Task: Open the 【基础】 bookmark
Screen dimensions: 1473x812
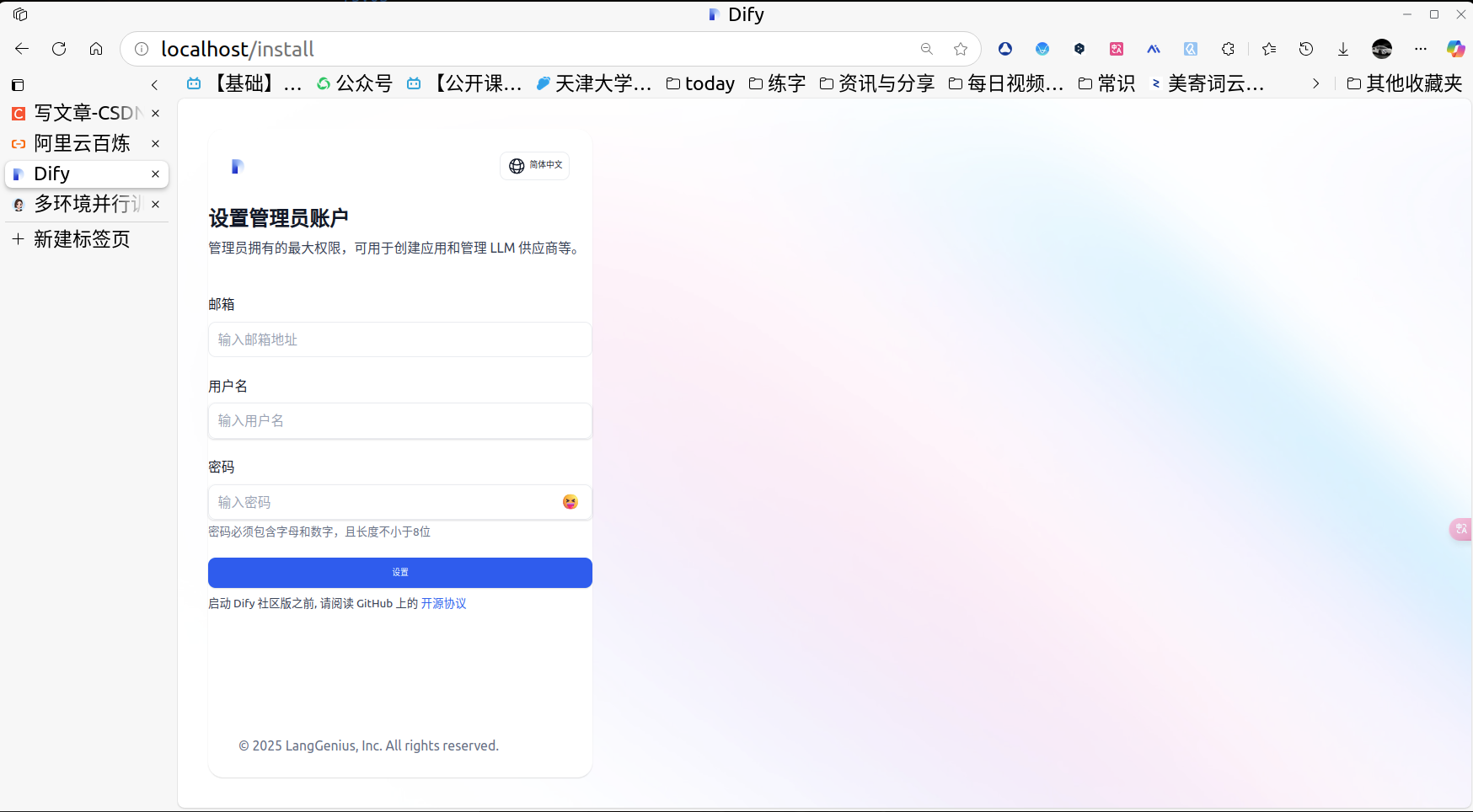Action: click(x=244, y=83)
